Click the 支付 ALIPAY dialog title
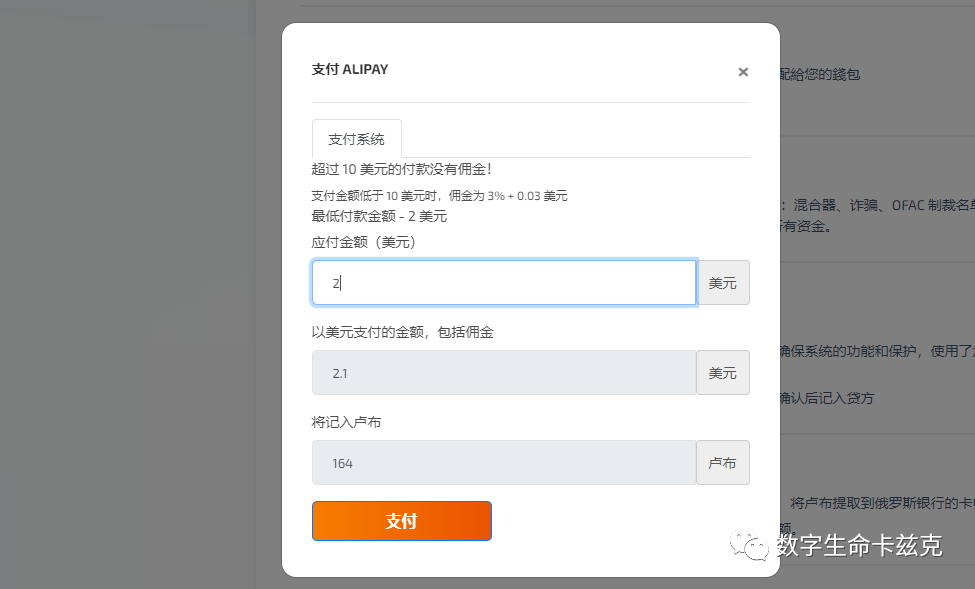 [349, 69]
